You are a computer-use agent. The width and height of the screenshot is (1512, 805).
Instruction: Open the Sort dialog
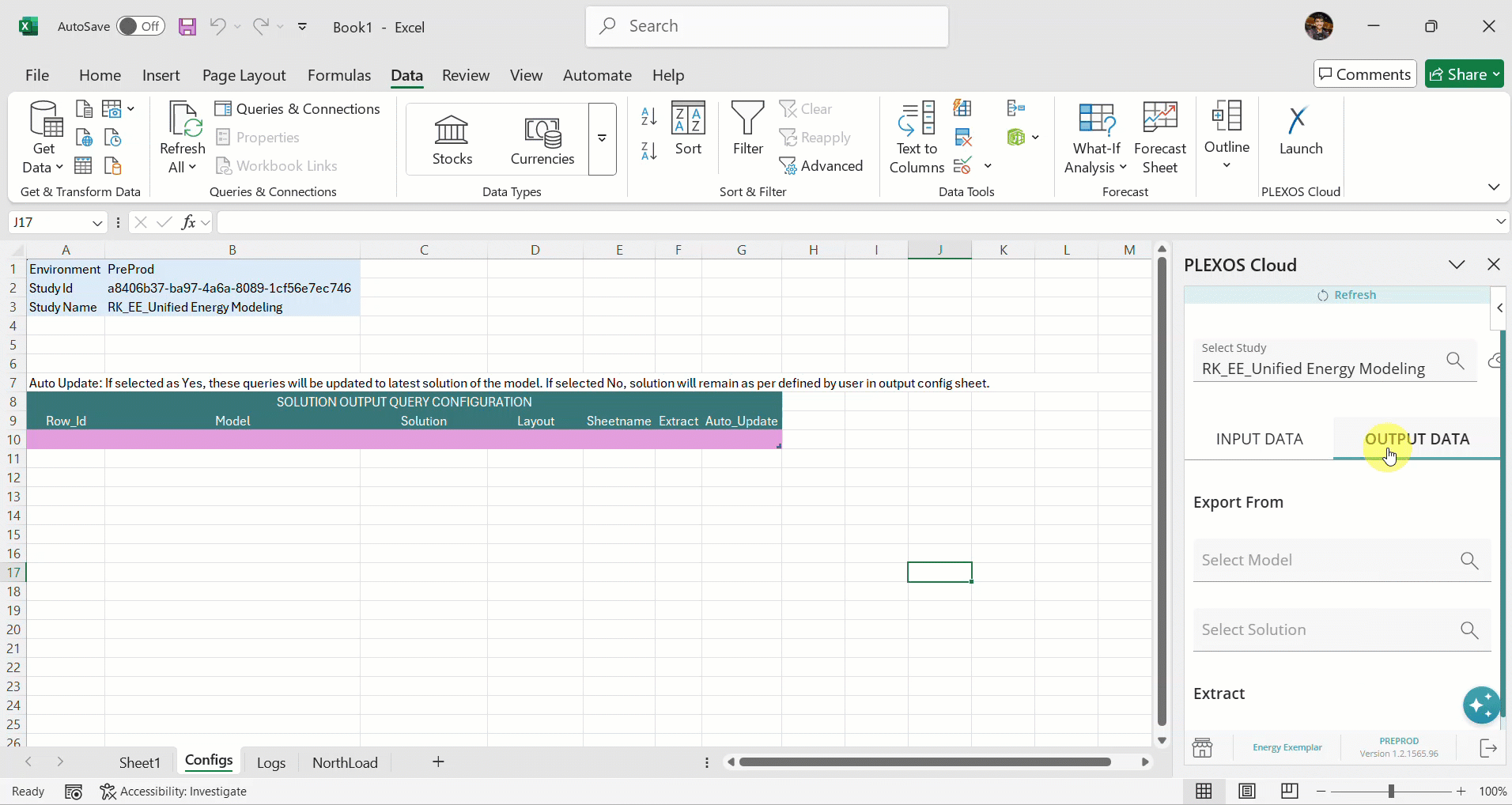[x=688, y=129]
